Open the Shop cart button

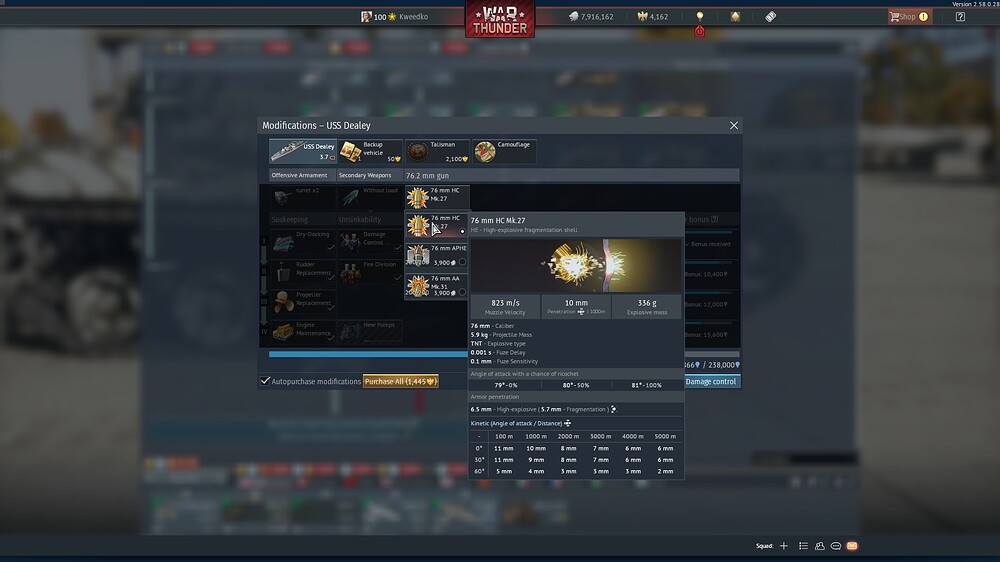click(x=909, y=17)
